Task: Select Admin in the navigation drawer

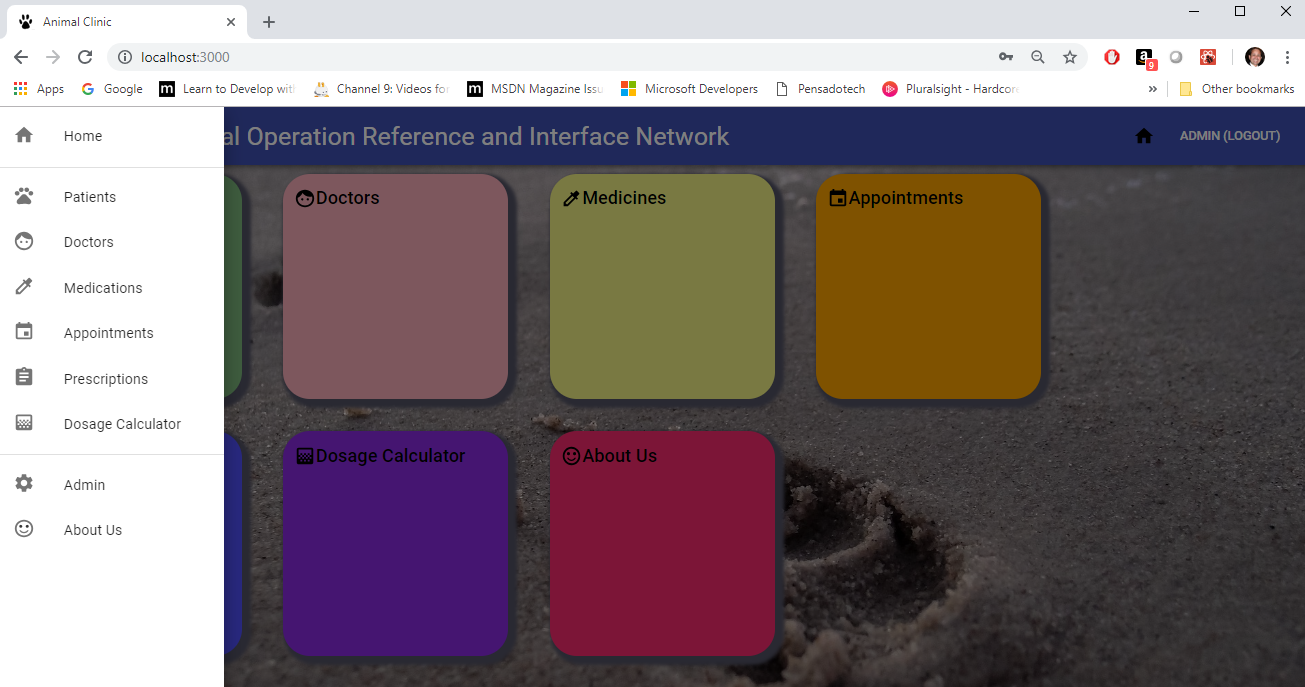Action: [112, 485]
